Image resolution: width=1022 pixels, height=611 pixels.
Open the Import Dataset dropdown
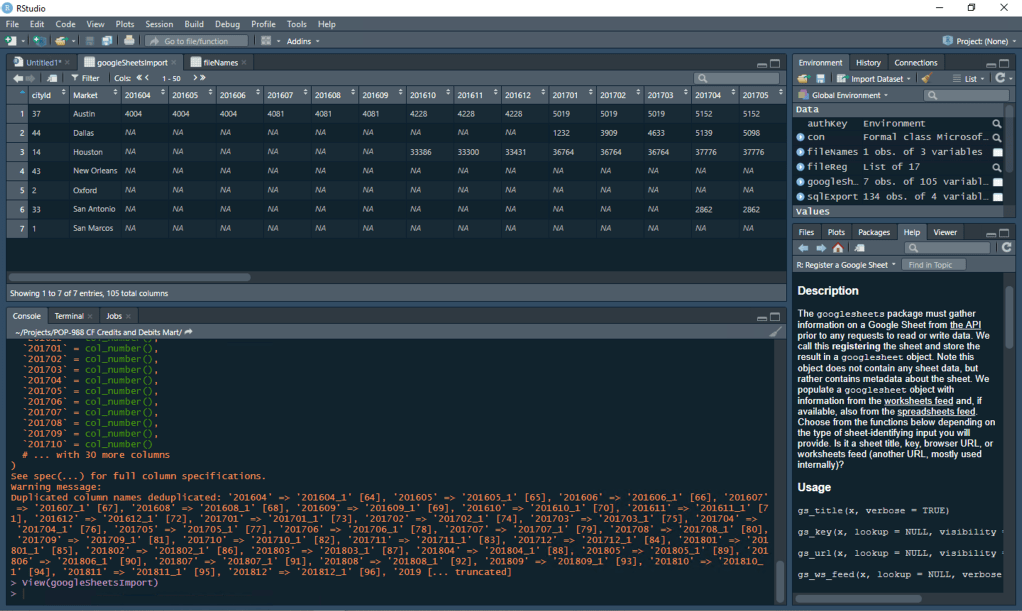[875, 78]
